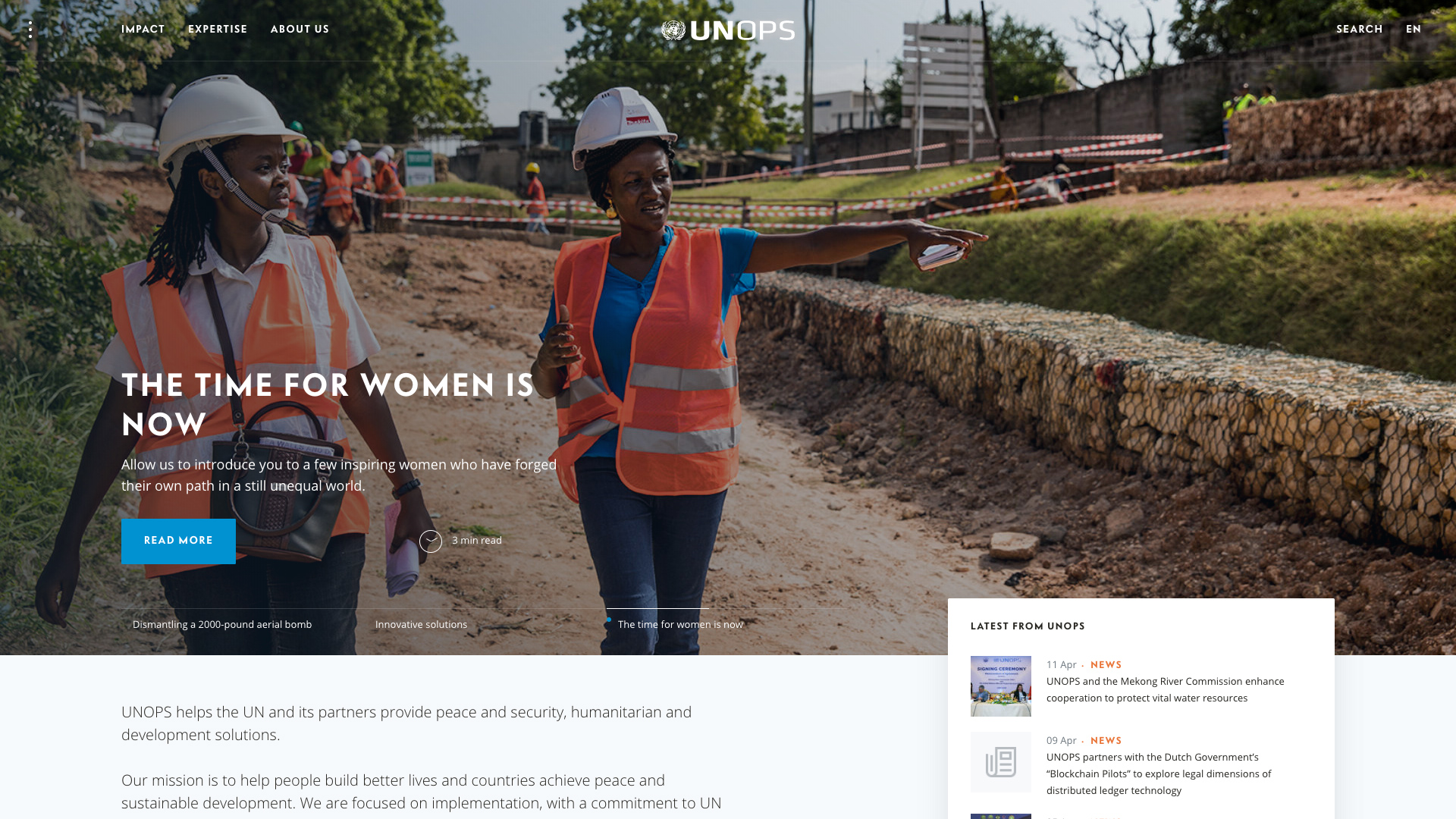Click the READ MORE button
The image size is (1456, 819).
[x=178, y=541]
